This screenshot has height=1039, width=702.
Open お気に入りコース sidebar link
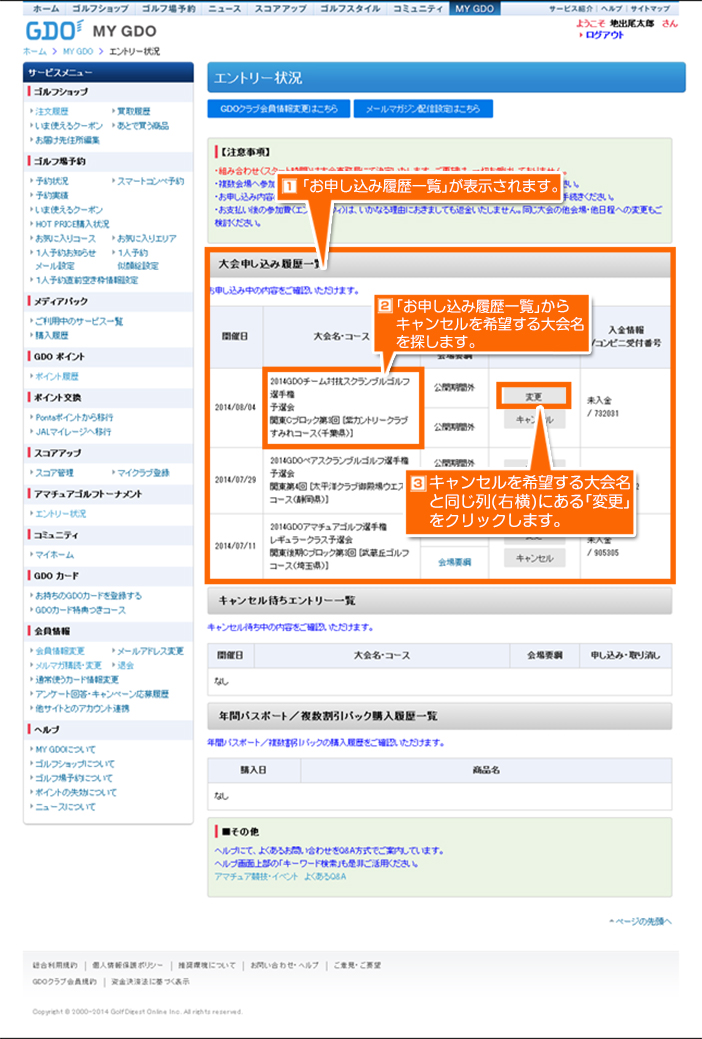pyautogui.click(x=65, y=238)
